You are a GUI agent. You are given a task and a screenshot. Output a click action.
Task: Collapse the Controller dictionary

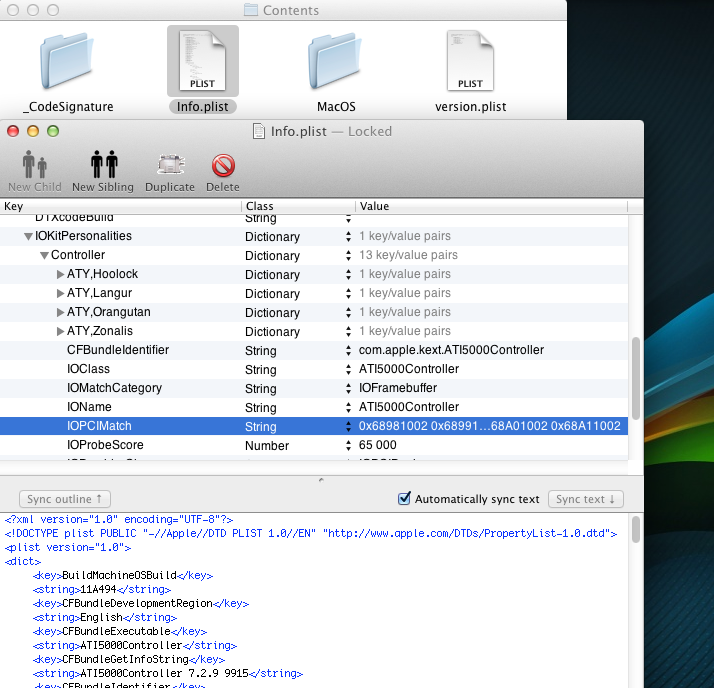coord(44,255)
